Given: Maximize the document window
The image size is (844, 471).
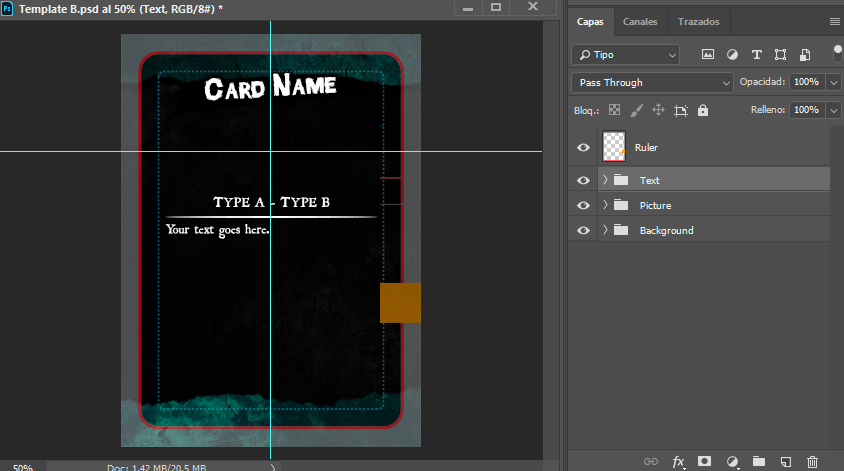Looking at the screenshot, I should click(496, 7).
